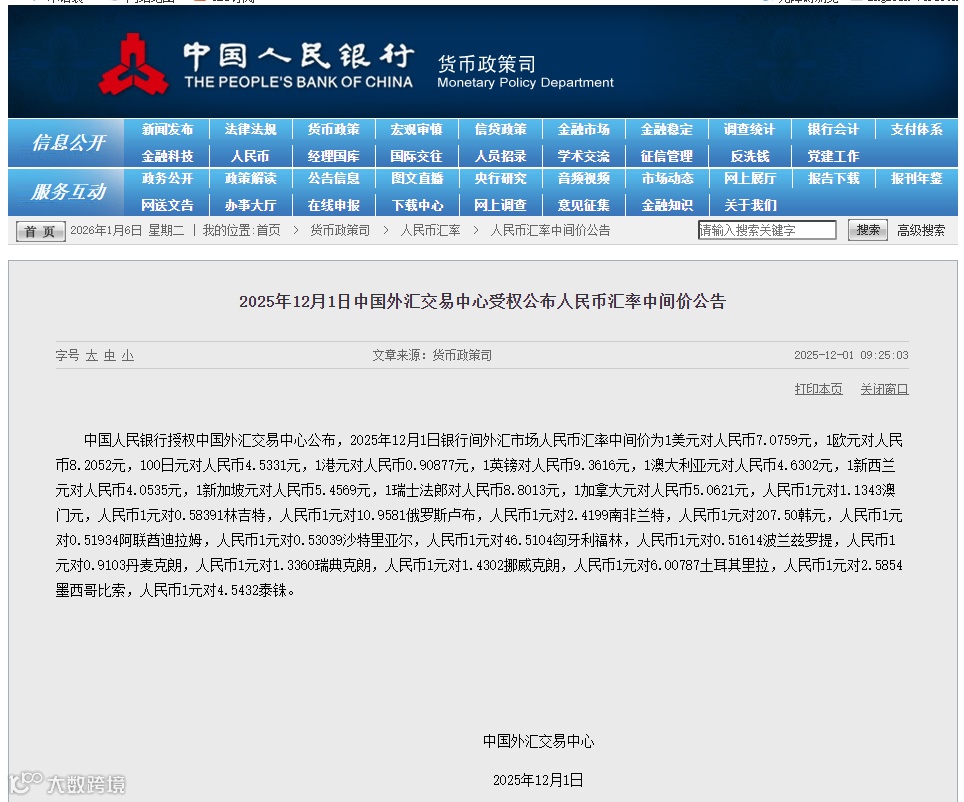The width and height of the screenshot is (964, 802).
Task: Open 市场动态 service link
Action: 667,178
